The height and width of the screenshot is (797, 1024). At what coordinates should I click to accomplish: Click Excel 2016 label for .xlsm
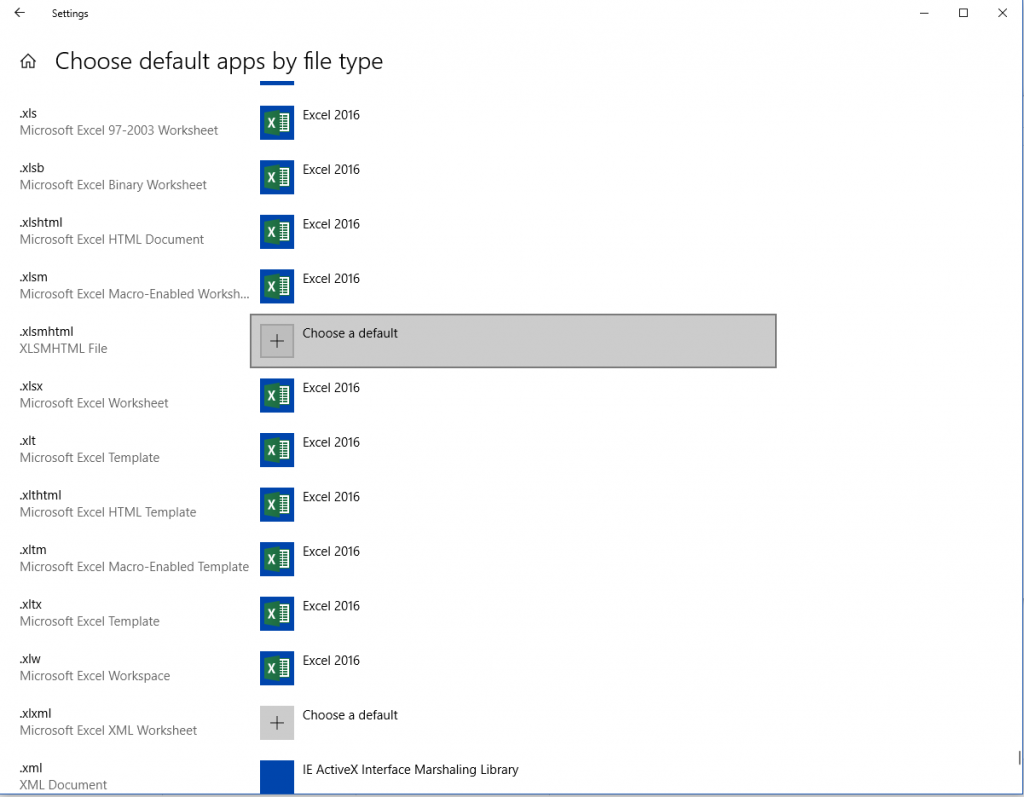pyautogui.click(x=331, y=279)
